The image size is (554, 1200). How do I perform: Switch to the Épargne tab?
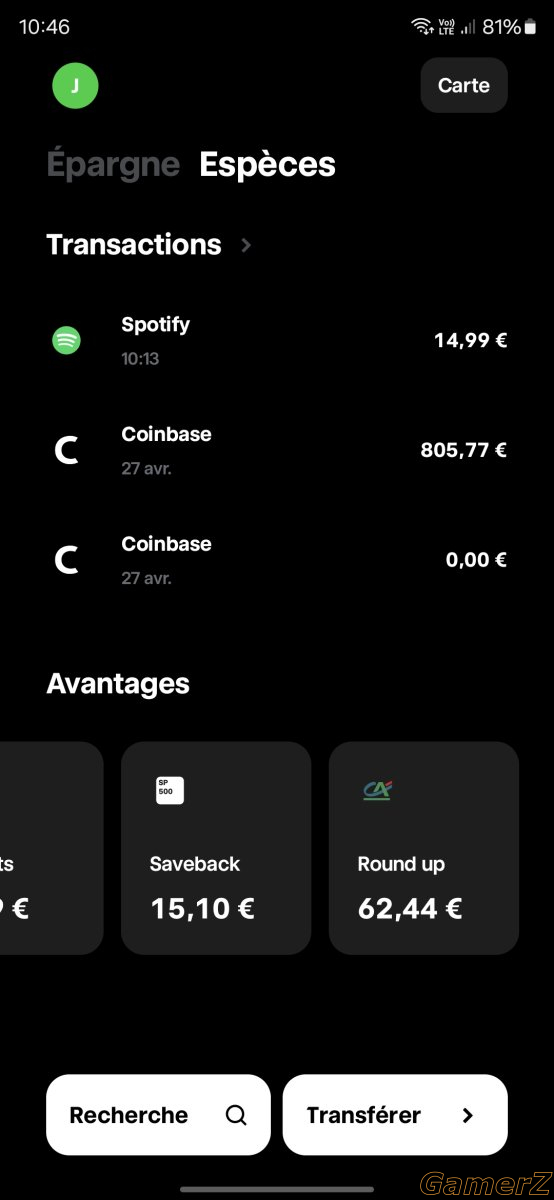(x=113, y=165)
